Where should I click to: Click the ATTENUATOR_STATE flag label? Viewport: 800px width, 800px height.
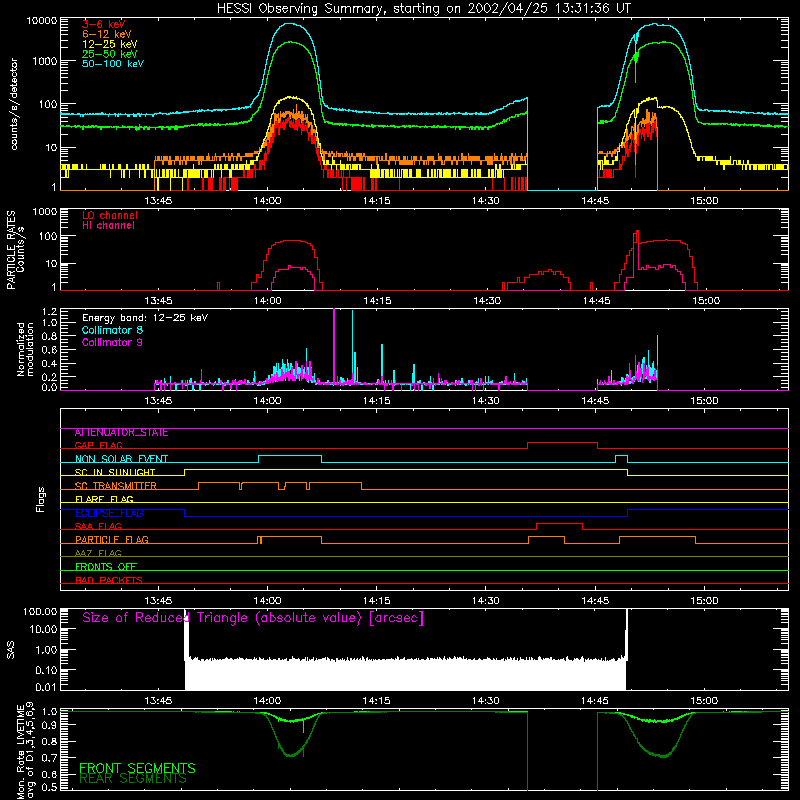121,433
